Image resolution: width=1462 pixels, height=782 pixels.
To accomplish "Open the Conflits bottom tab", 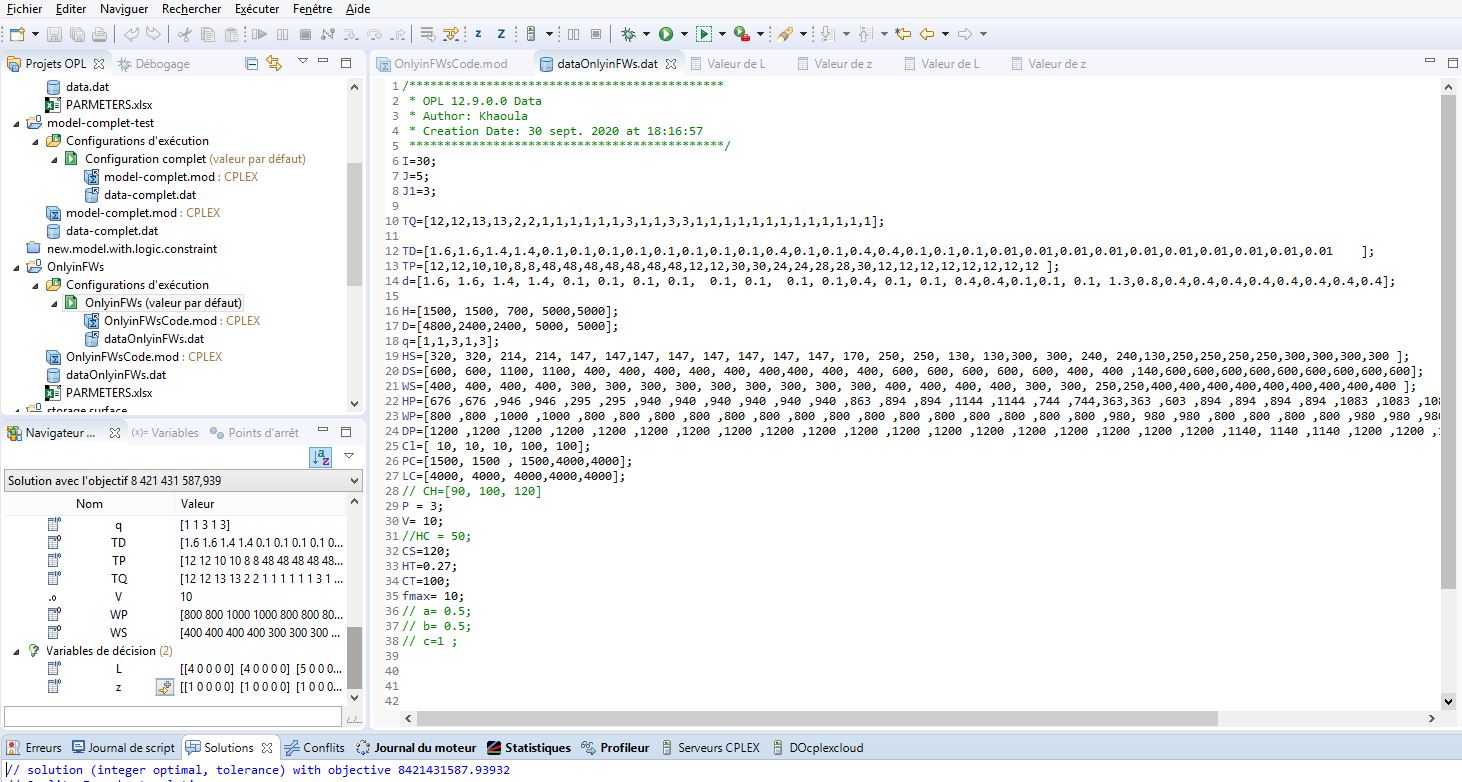I will (315, 747).
